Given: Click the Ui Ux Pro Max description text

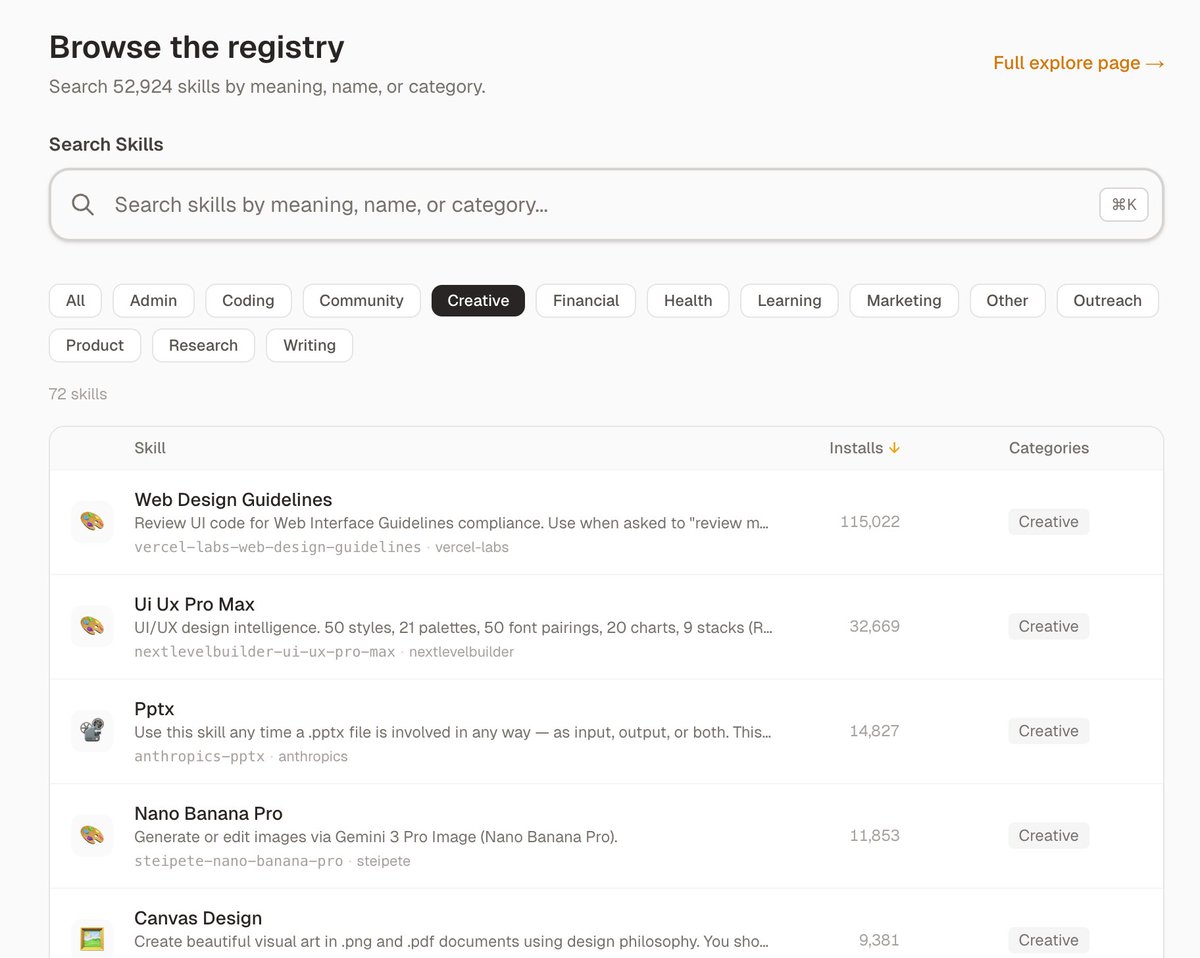Looking at the screenshot, I should coord(453,628).
